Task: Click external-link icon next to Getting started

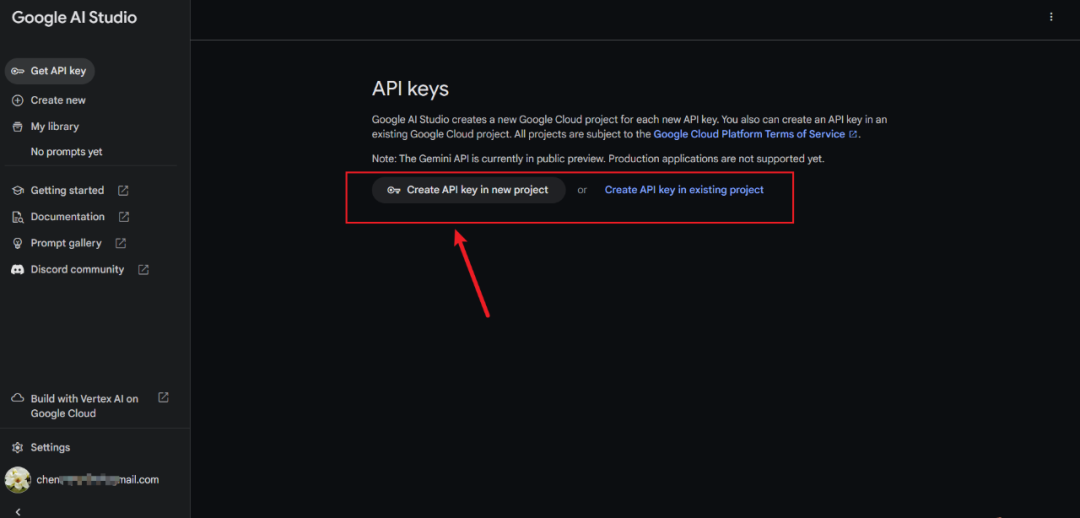Action: [123, 190]
